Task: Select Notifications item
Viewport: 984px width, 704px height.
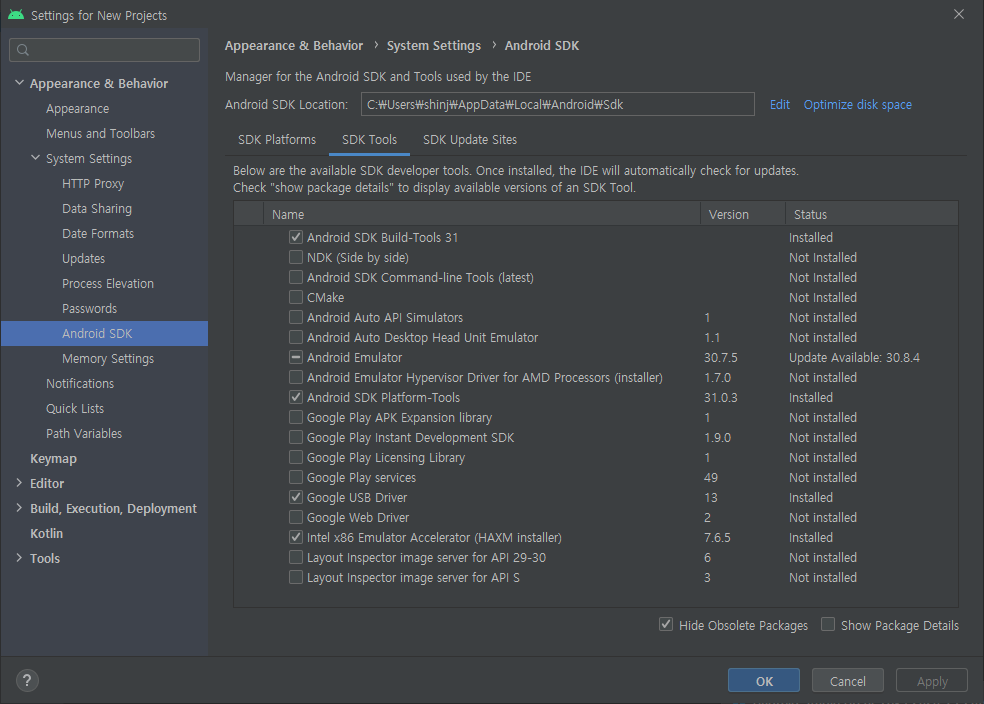Action: pos(80,383)
